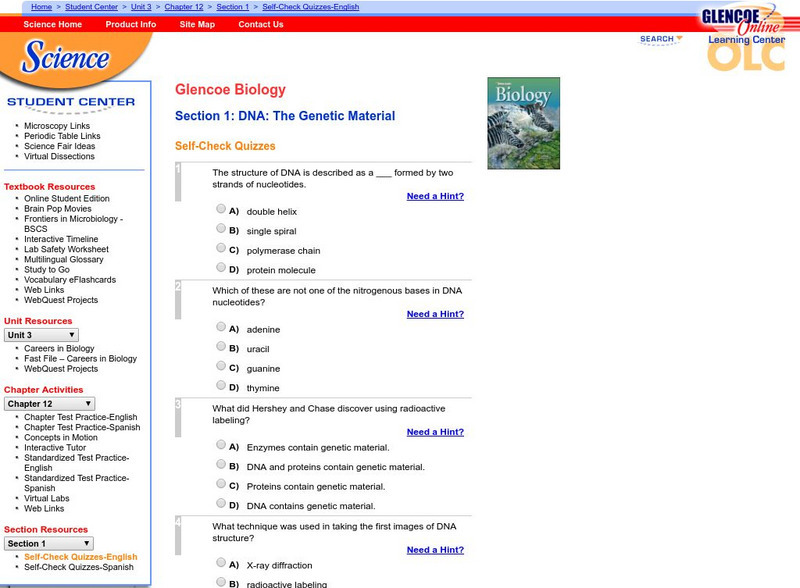Open Product Info in the top menu
The height and width of the screenshot is (588, 800).
point(130,24)
